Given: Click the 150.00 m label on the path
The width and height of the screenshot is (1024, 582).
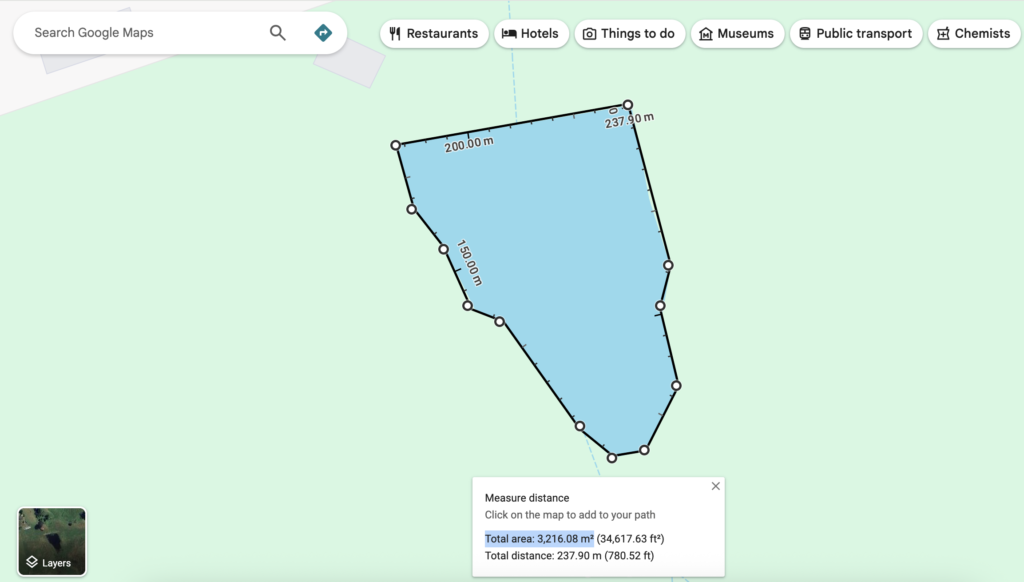Looking at the screenshot, I should pos(468,261).
